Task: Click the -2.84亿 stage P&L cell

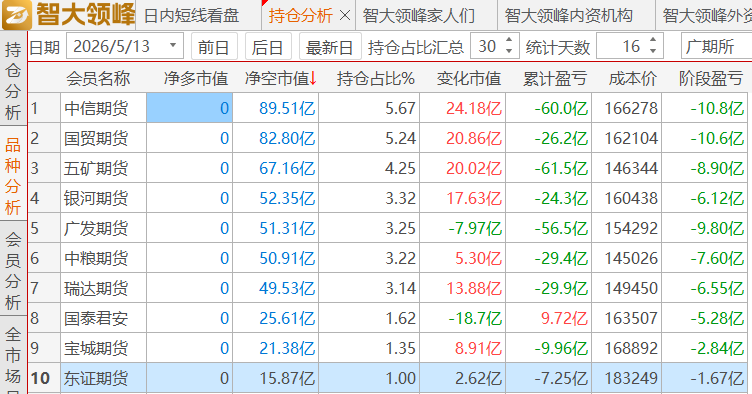Action: tap(705, 348)
